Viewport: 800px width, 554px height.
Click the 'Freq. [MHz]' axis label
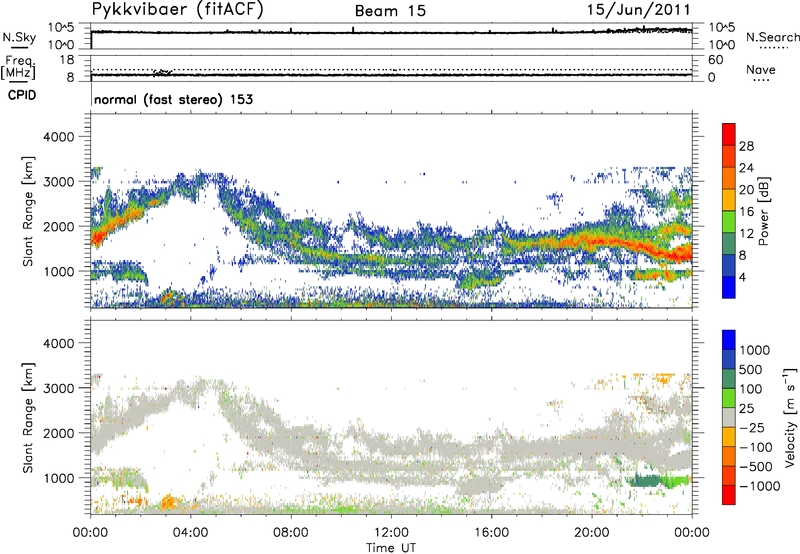pos(18,68)
